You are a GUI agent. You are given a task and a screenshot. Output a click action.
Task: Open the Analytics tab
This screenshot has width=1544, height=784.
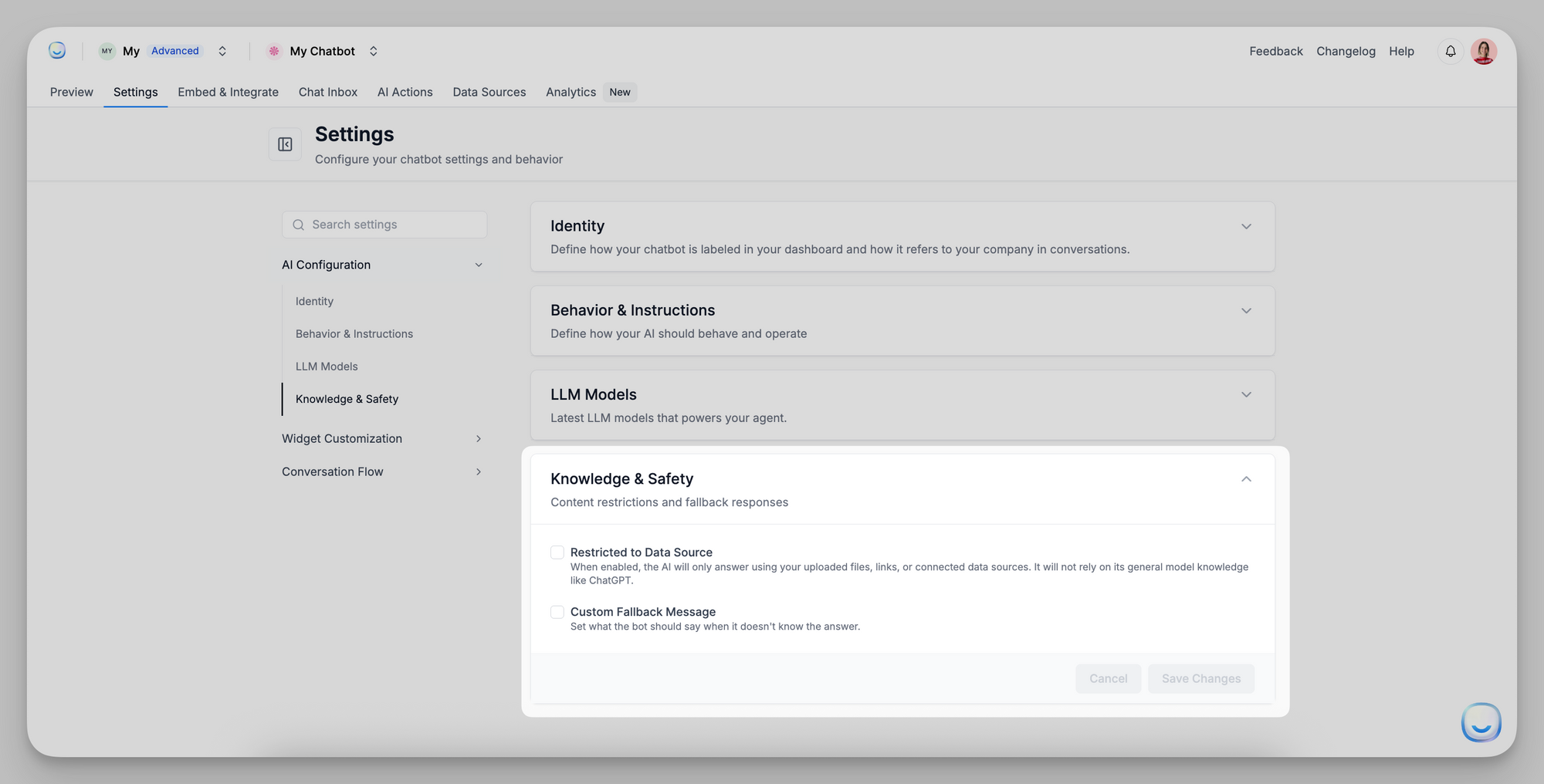(x=571, y=92)
